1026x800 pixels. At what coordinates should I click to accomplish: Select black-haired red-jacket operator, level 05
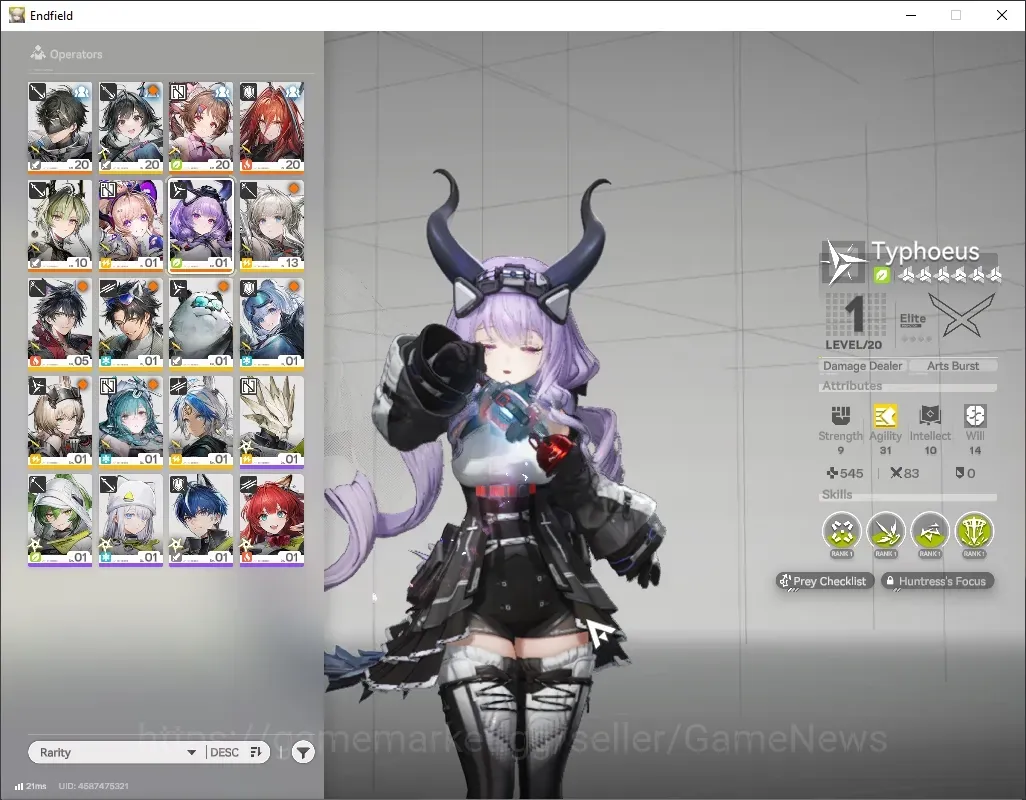point(60,323)
